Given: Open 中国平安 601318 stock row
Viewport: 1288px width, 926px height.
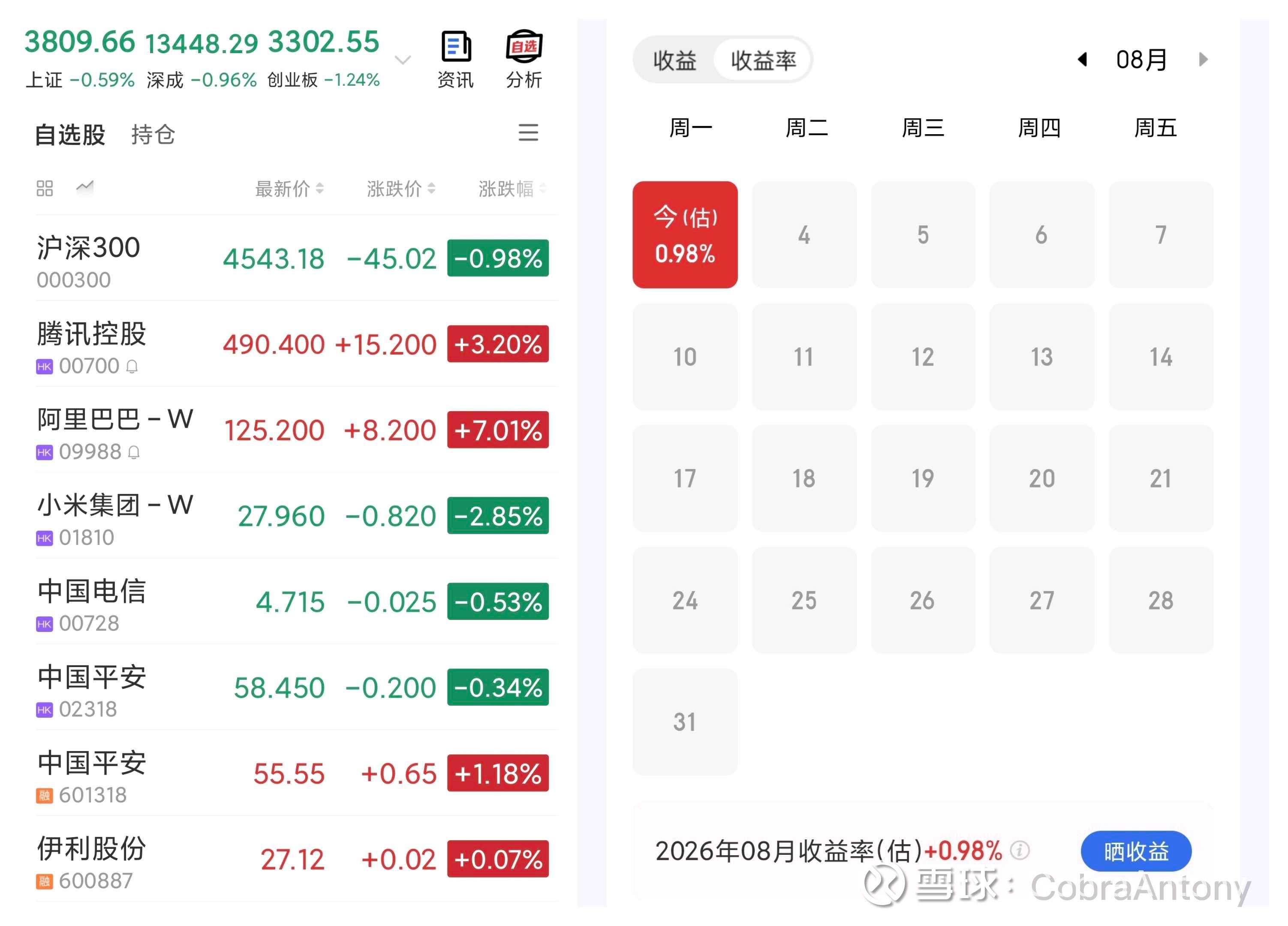Looking at the screenshot, I should tap(297, 773).
